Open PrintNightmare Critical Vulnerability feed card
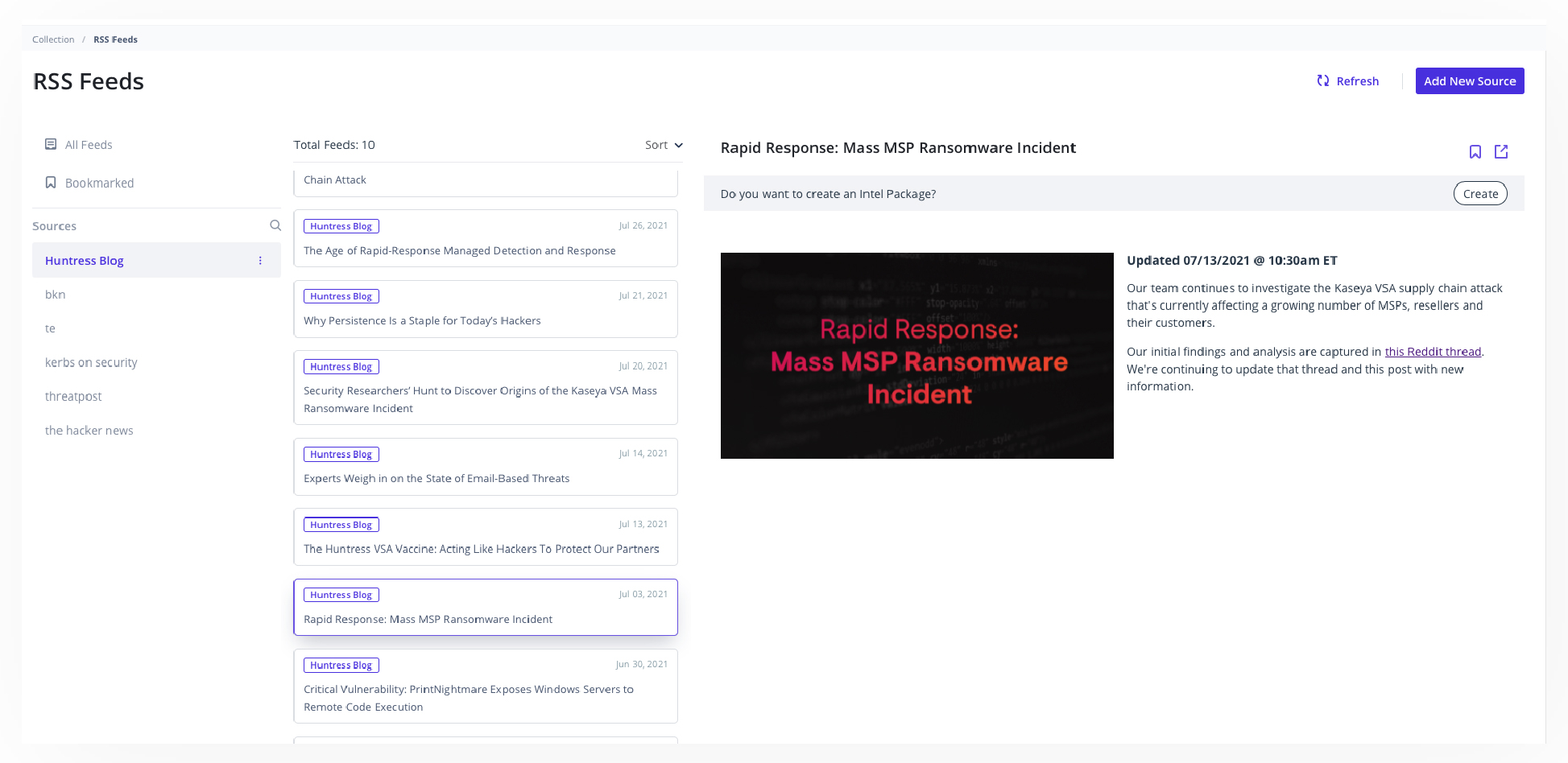This screenshot has height=763, width=1568. click(486, 686)
